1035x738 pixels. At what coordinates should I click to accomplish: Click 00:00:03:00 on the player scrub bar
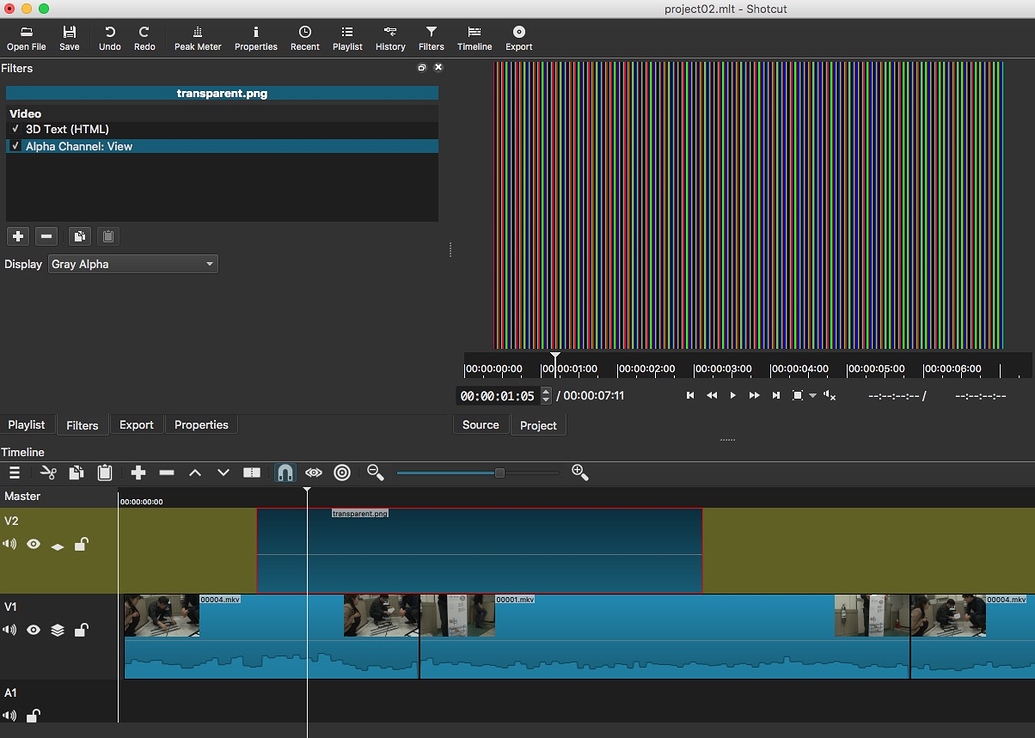pos(722,369)
